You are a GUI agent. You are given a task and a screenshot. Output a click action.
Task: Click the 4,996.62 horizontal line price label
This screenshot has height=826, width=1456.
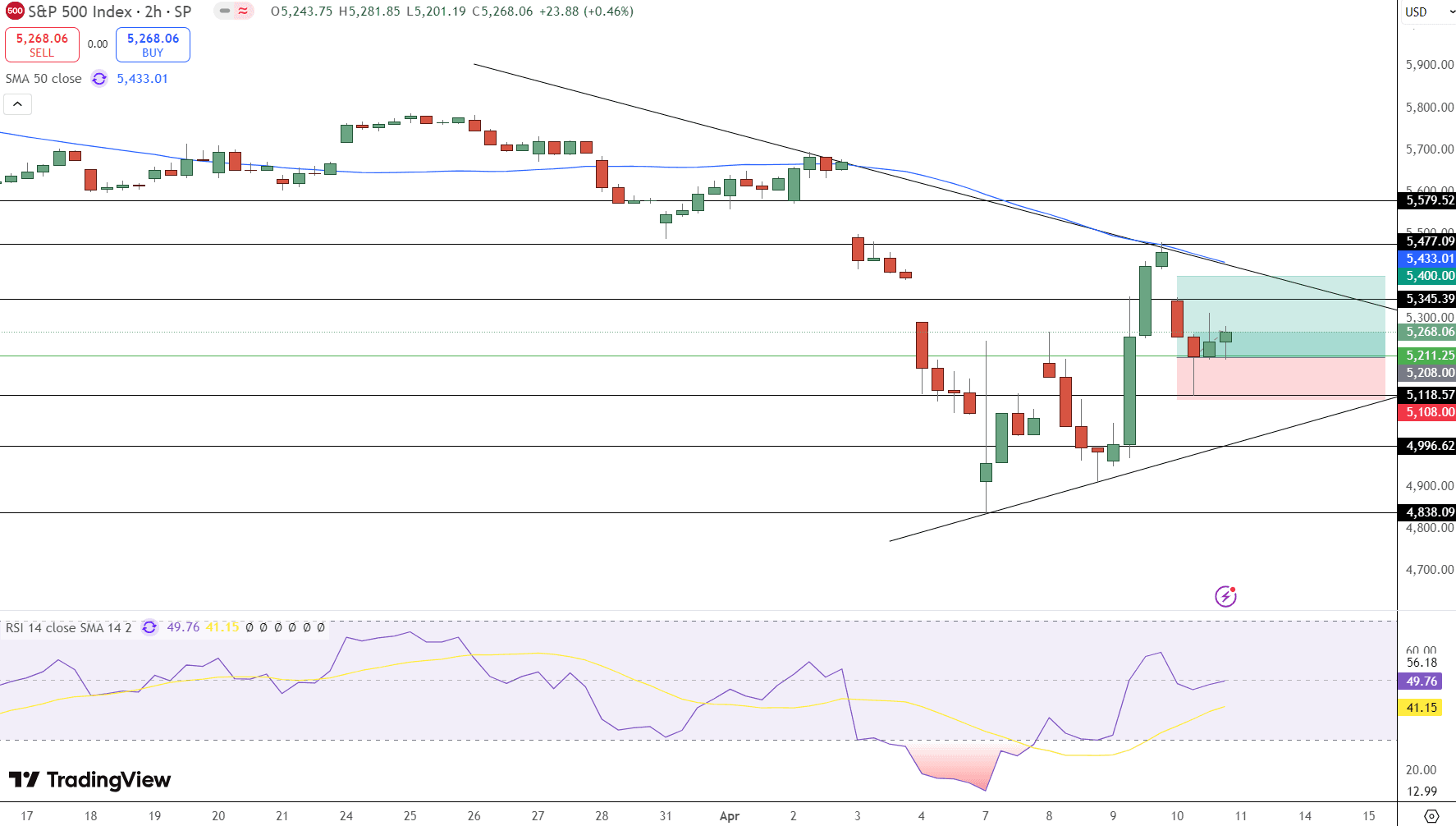[x=1426, y=446]
